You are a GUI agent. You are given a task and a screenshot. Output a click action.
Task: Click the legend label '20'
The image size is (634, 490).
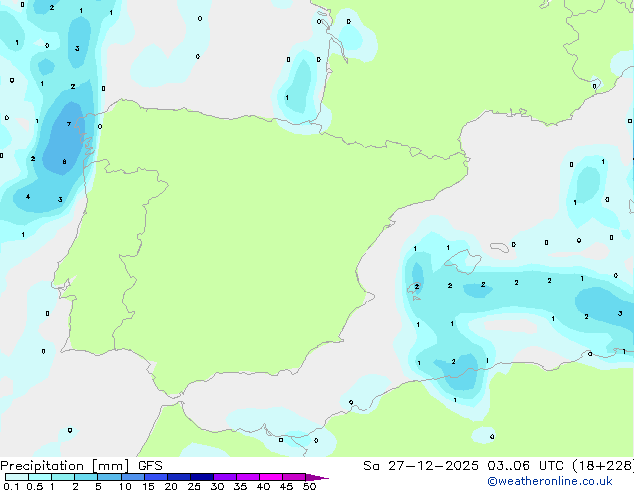tap(171, 486)
